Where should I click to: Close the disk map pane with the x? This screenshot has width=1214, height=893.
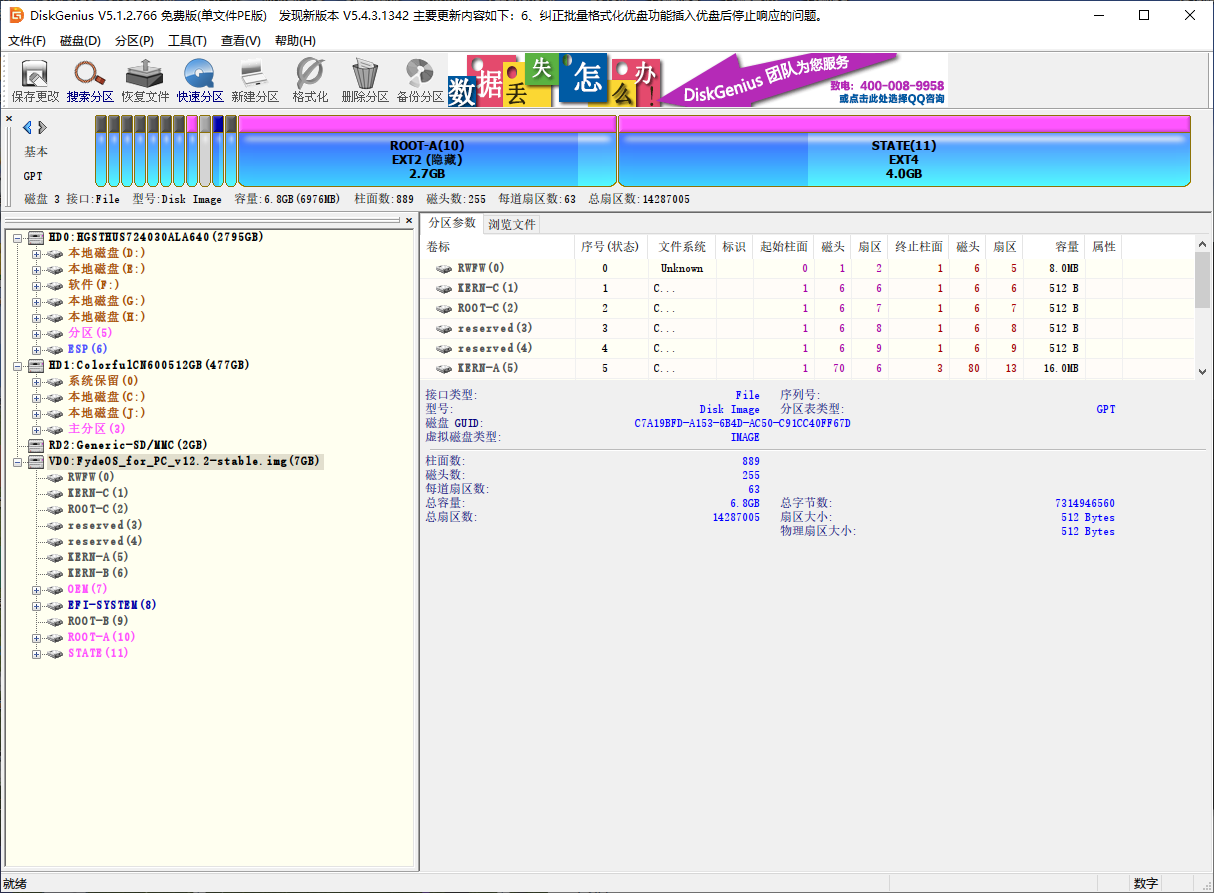(x=9, y=119)
